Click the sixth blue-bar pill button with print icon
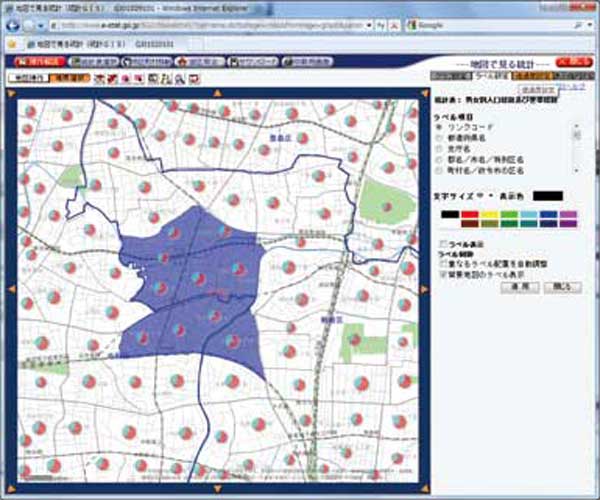This screenshot has height=500, width=600. point(307,62)
